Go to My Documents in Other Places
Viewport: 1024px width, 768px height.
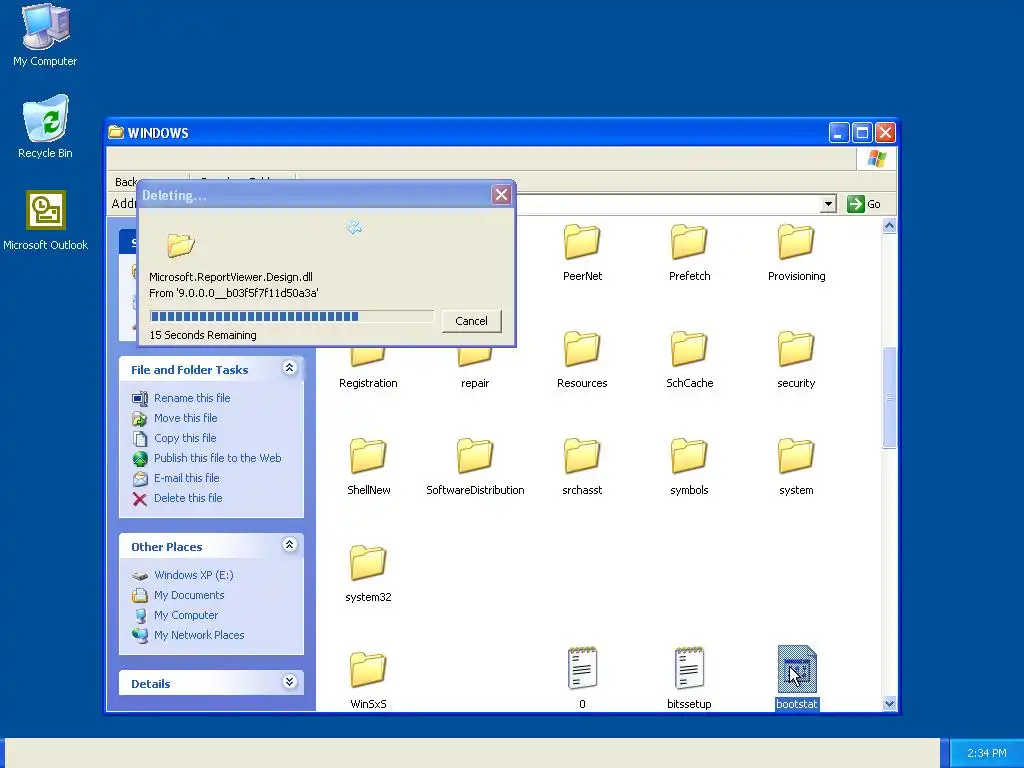189,595
